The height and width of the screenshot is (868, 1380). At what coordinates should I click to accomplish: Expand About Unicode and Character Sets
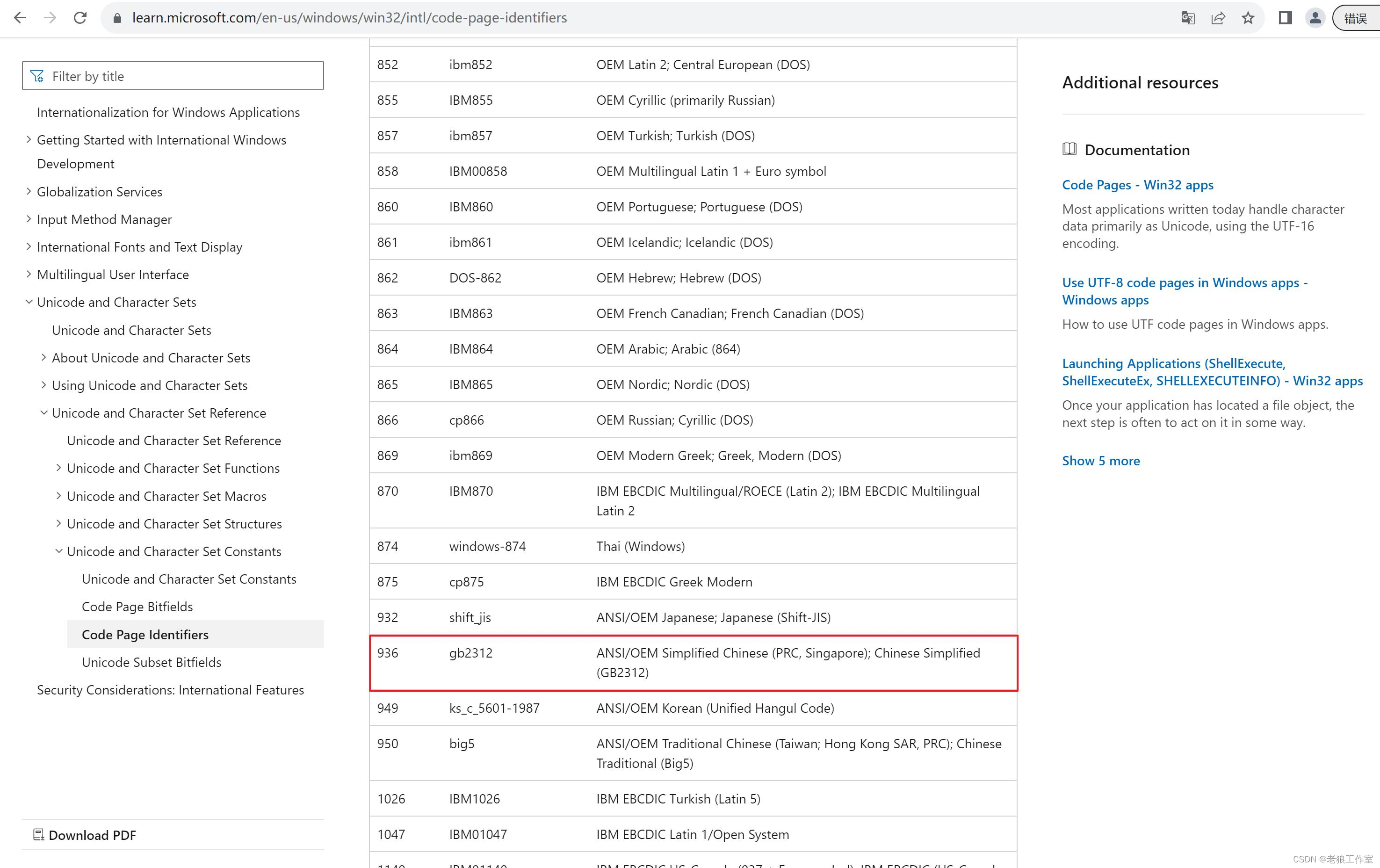pos(43,357)
